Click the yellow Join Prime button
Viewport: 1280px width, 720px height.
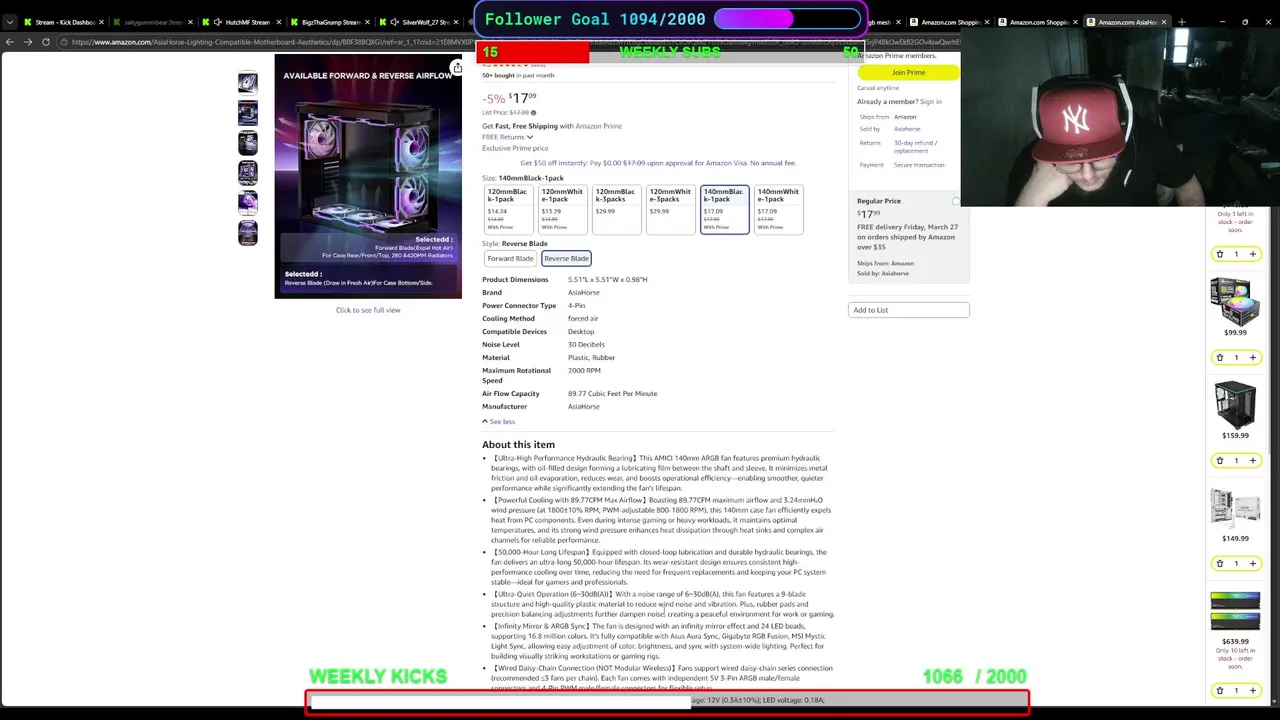point(908,72)
